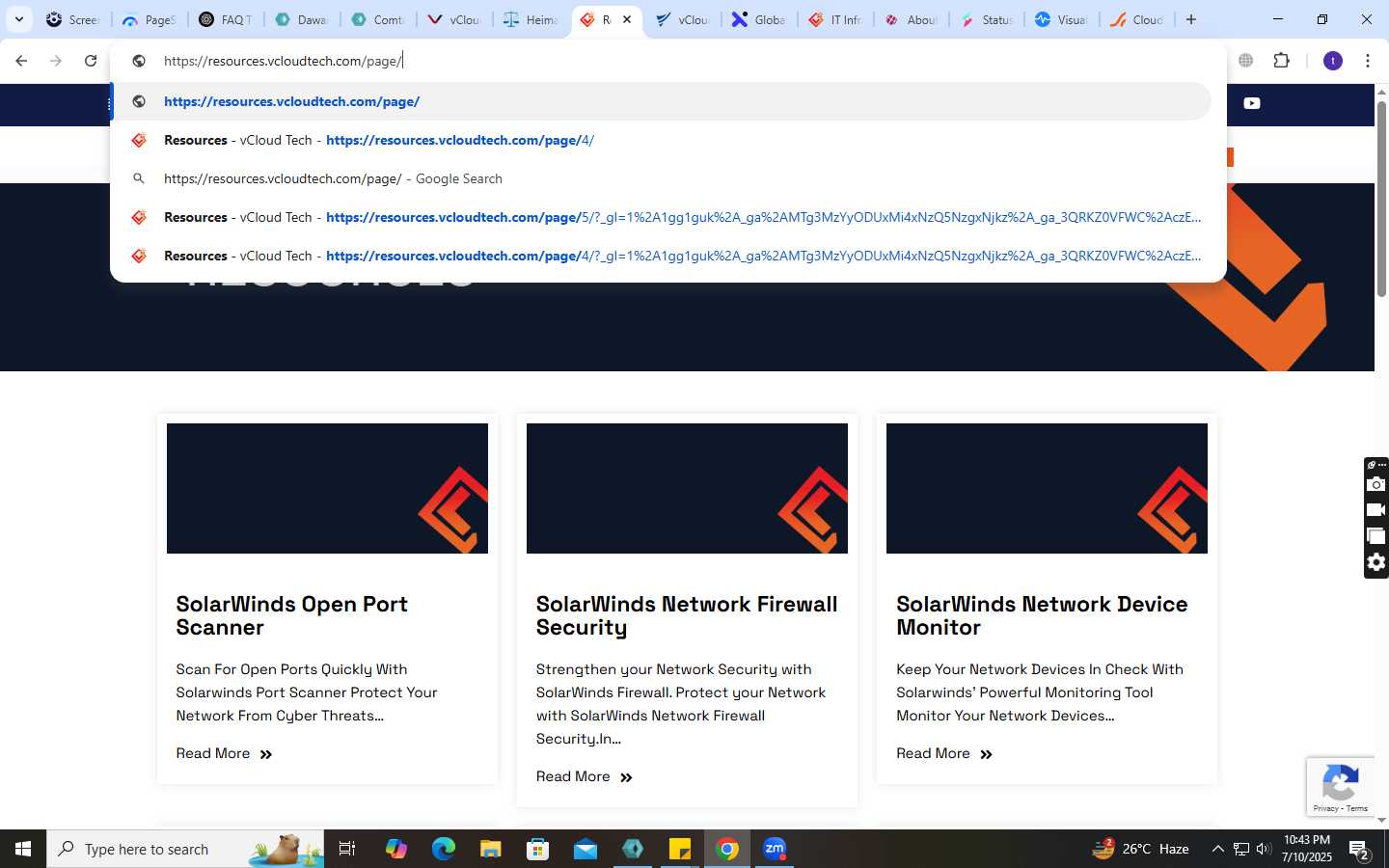Switch to the Status tab
The width and height of the screenshot is (1389, 868).
point(987,19)
